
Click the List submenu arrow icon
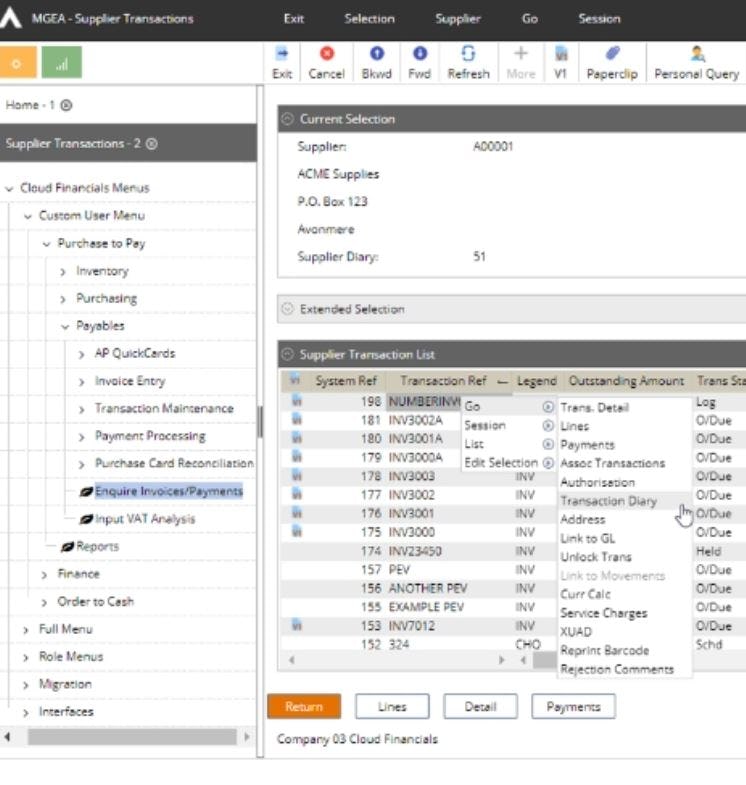548,444
